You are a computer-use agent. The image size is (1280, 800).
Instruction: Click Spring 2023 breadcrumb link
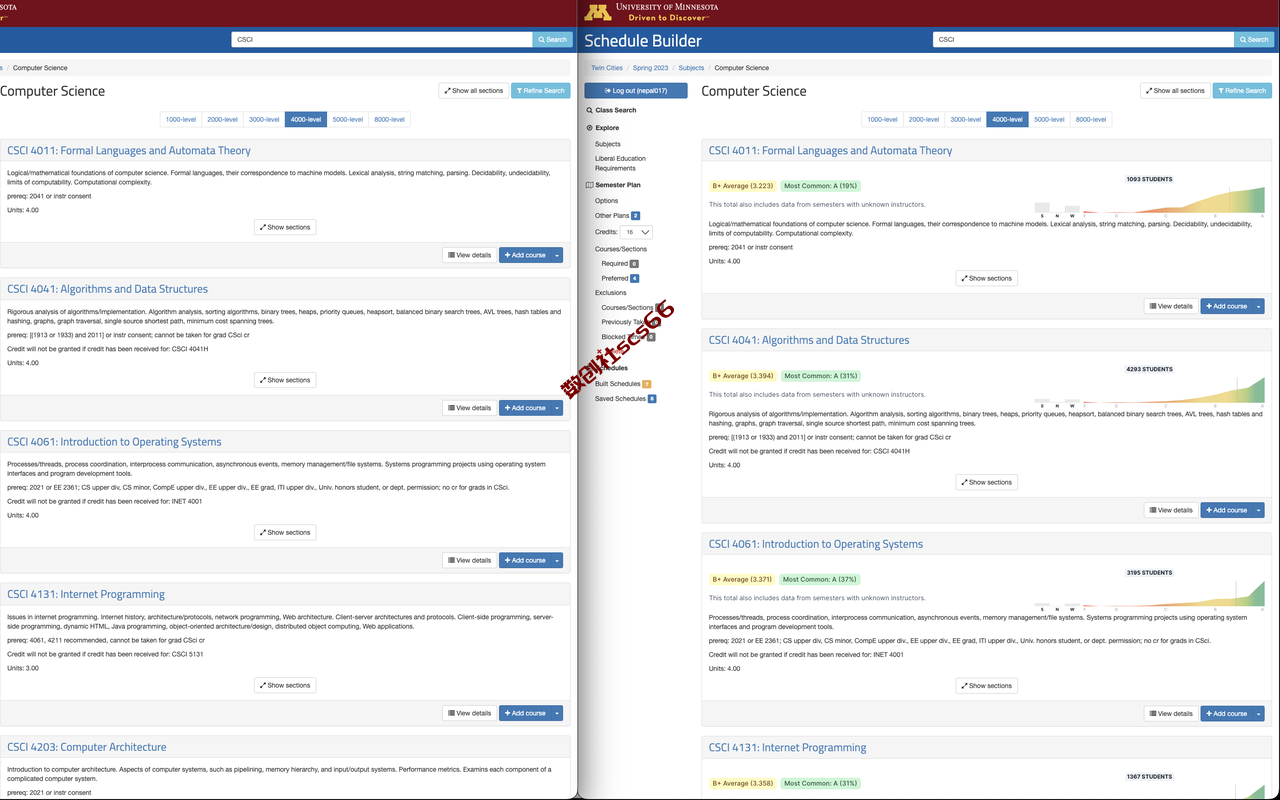650,68
